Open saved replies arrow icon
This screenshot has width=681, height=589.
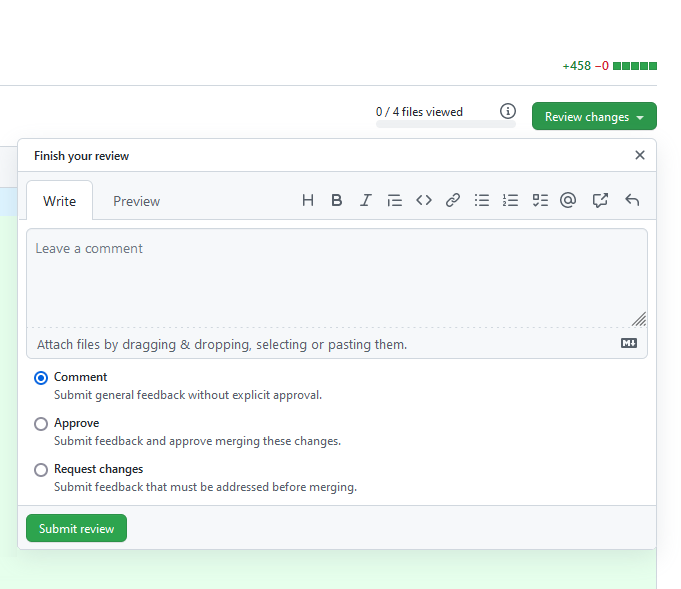coord(632,200)
